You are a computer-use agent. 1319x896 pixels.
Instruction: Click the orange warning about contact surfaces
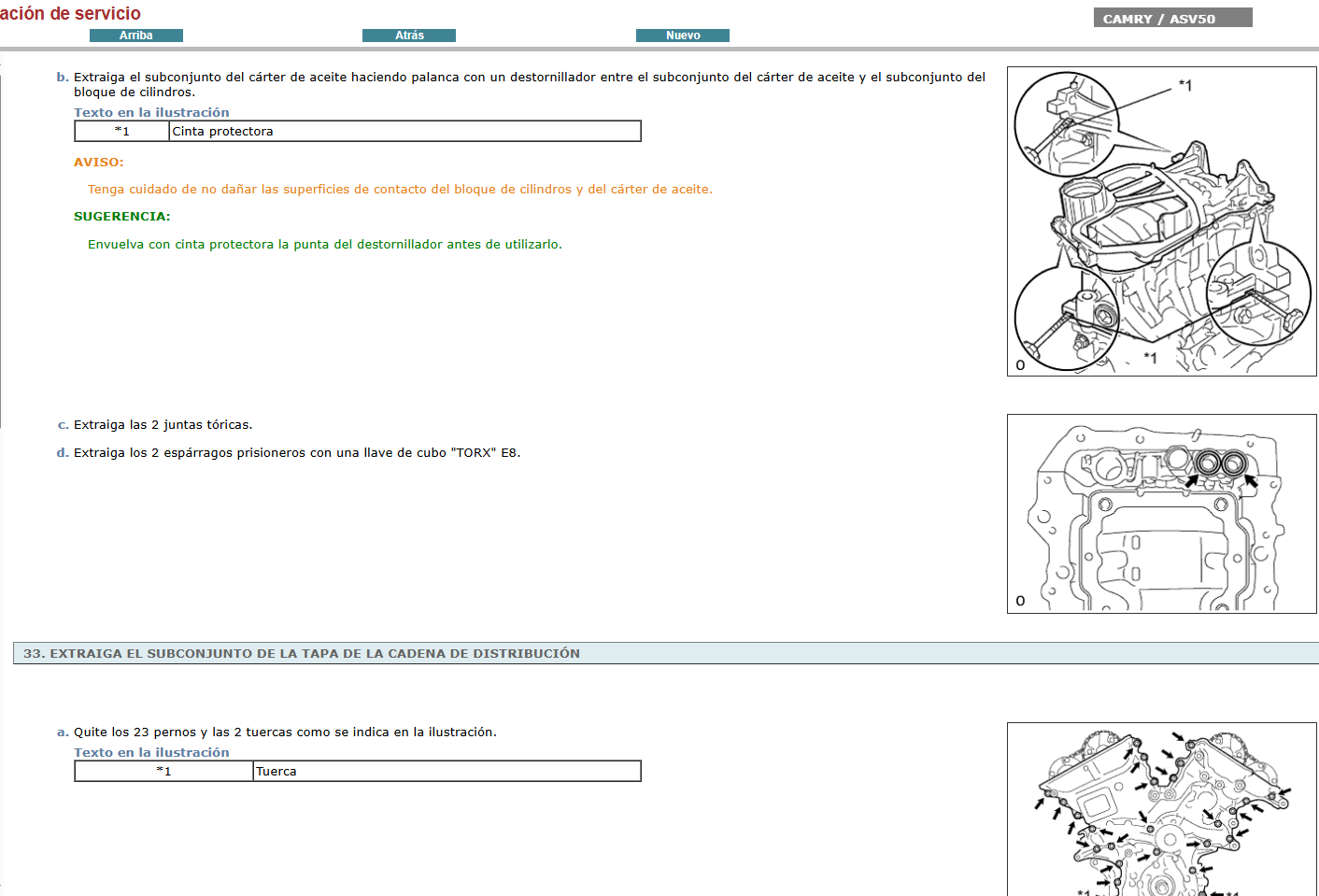tap(400, 190)
